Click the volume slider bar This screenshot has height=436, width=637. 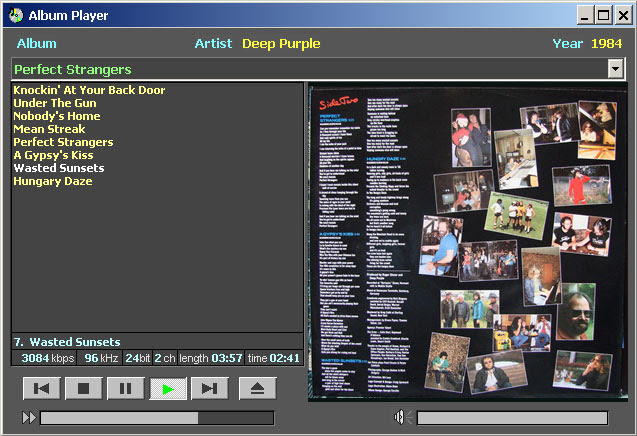tap(512, 418)
